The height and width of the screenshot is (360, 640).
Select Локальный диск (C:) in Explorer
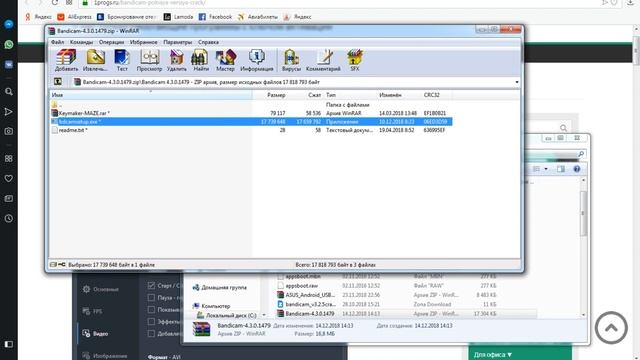coord(227,315)
